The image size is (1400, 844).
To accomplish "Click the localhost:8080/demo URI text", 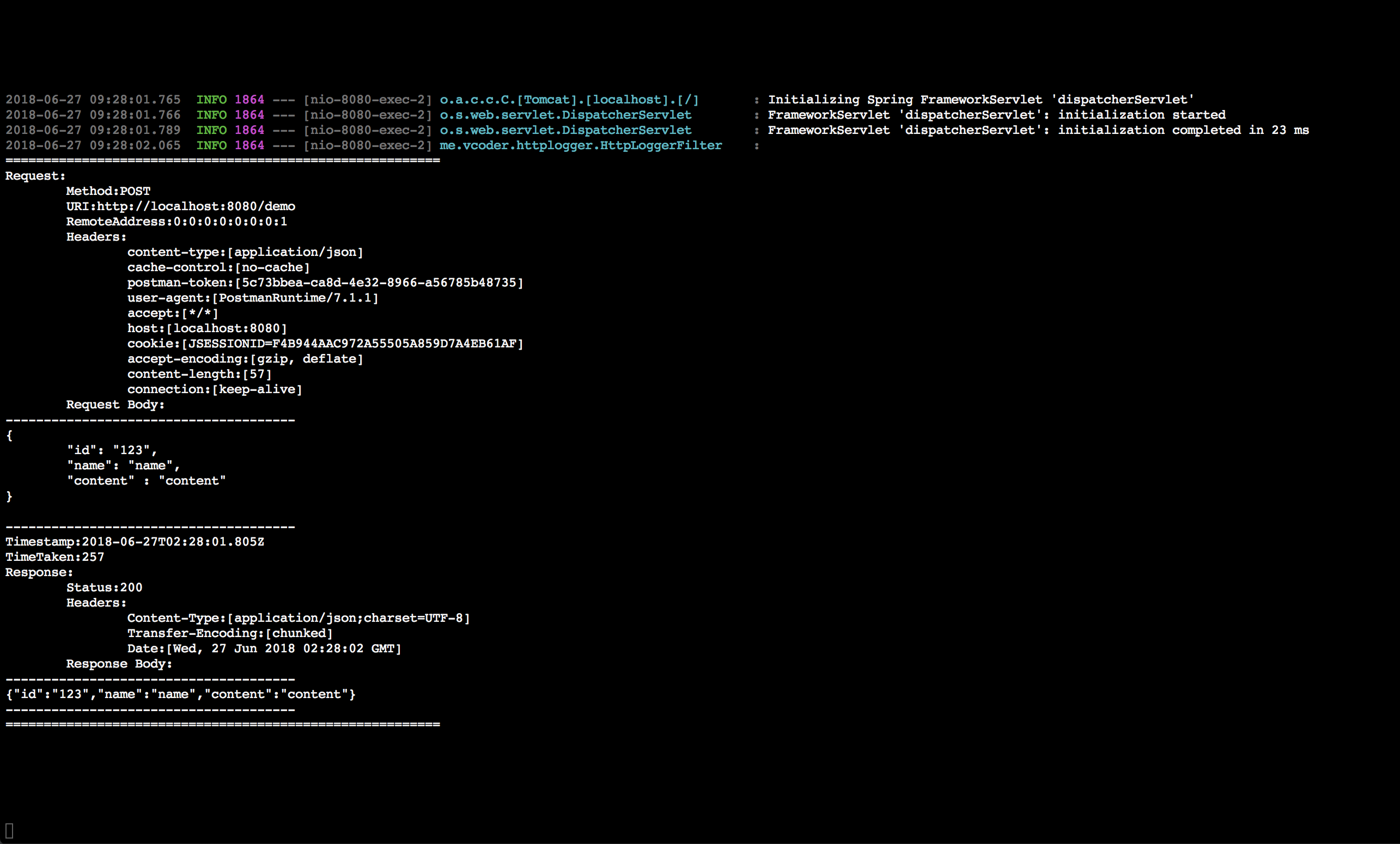I will tap(196, 206).
